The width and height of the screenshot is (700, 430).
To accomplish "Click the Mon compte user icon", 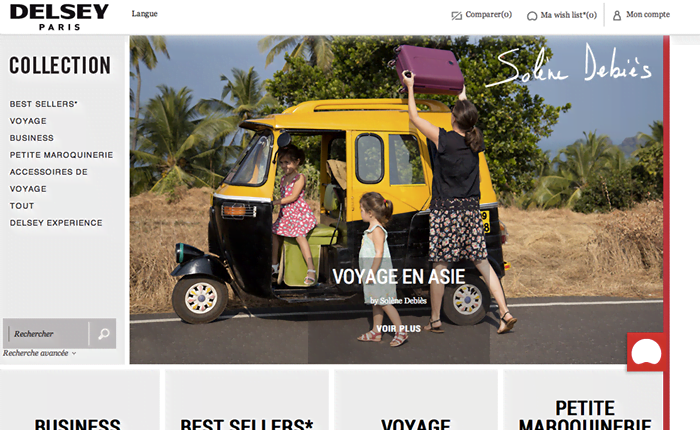I will pyautogui.click(x=617, y=16).
